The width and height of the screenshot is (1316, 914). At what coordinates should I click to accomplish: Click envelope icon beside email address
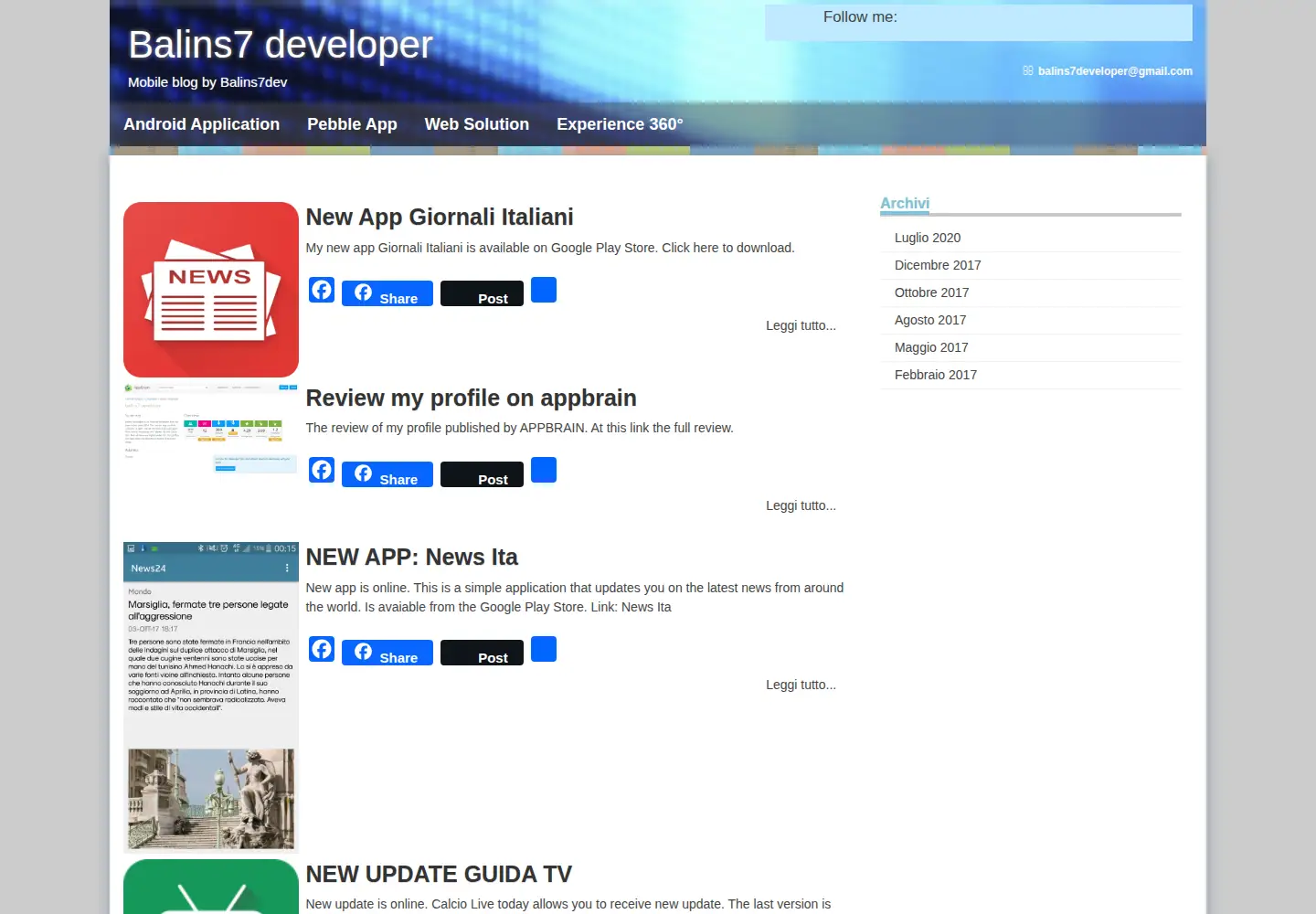click(1028, 70)
